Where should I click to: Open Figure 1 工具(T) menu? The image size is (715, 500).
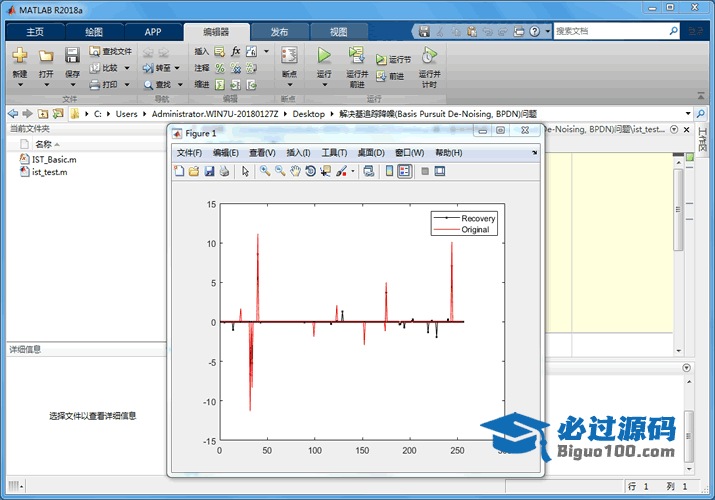[x=334, y=153]
